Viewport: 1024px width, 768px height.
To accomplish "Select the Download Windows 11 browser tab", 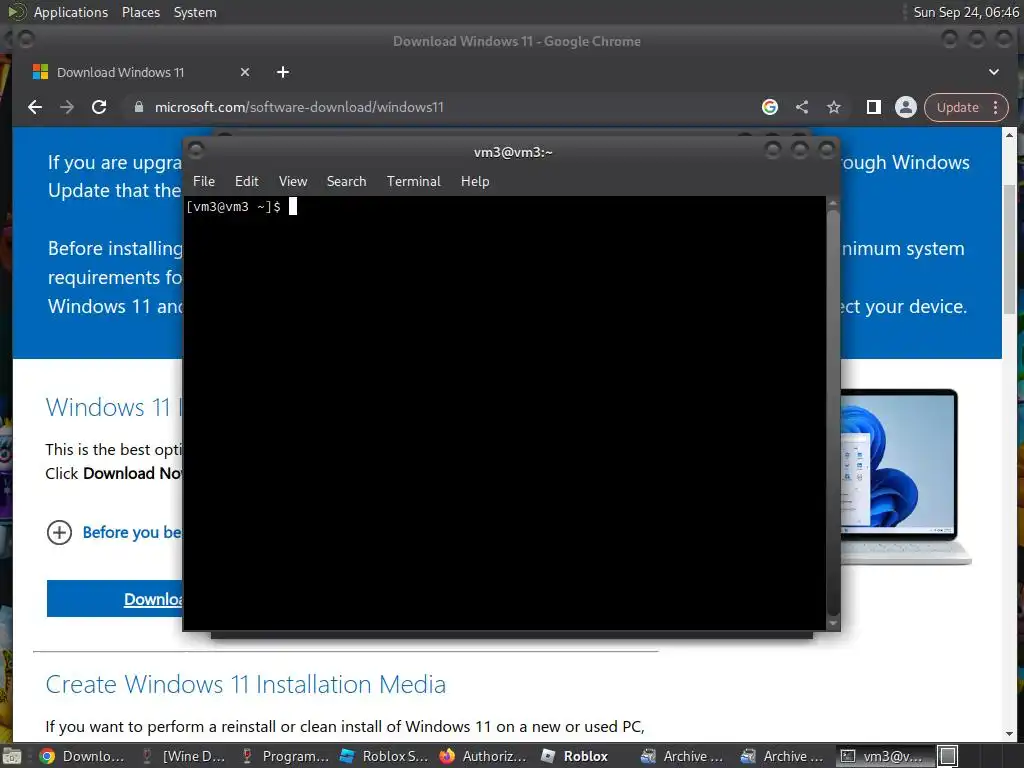I will [x=140, y=72].
